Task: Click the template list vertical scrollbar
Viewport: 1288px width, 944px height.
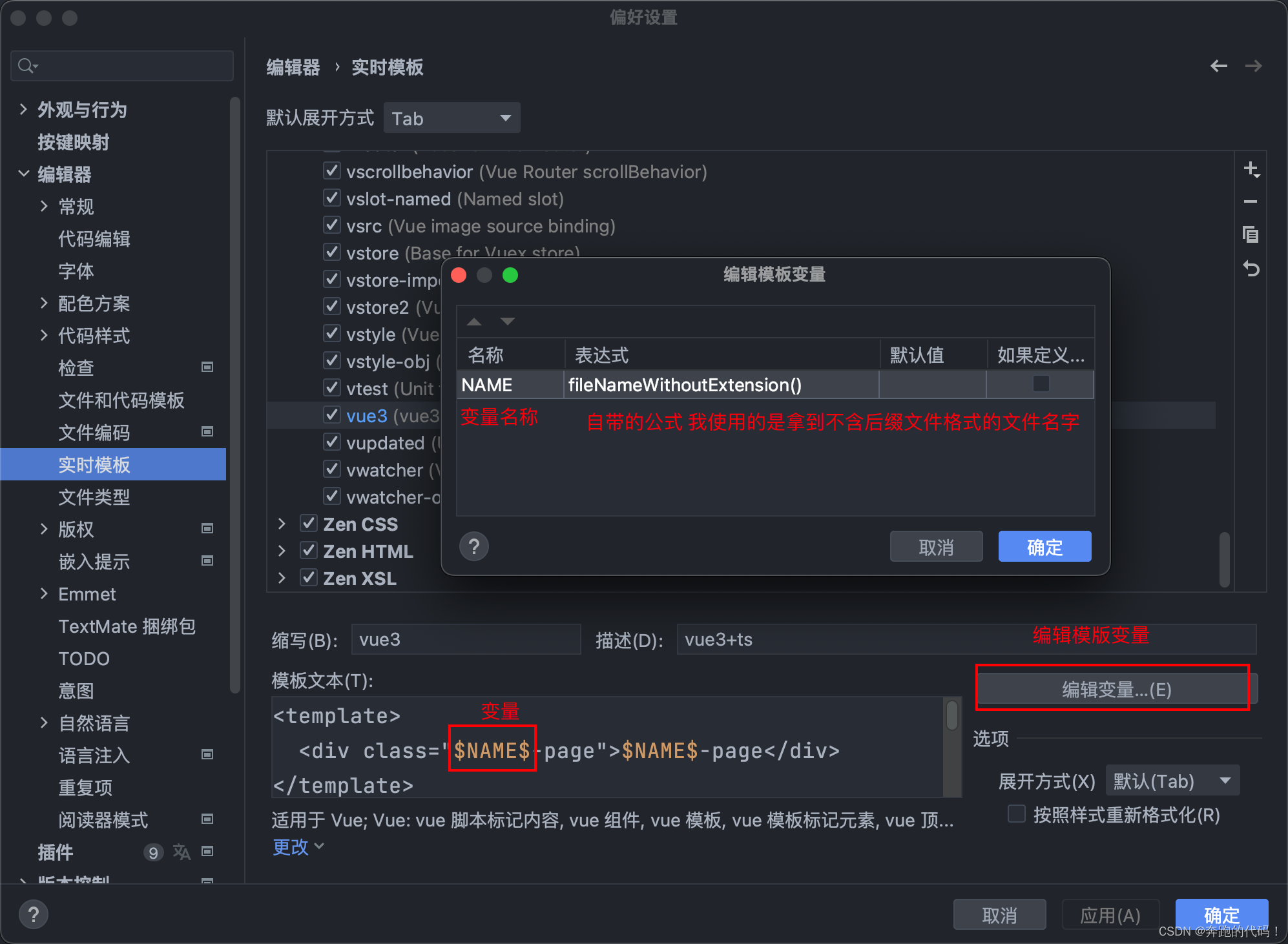Action: [x=1224, y=559]
